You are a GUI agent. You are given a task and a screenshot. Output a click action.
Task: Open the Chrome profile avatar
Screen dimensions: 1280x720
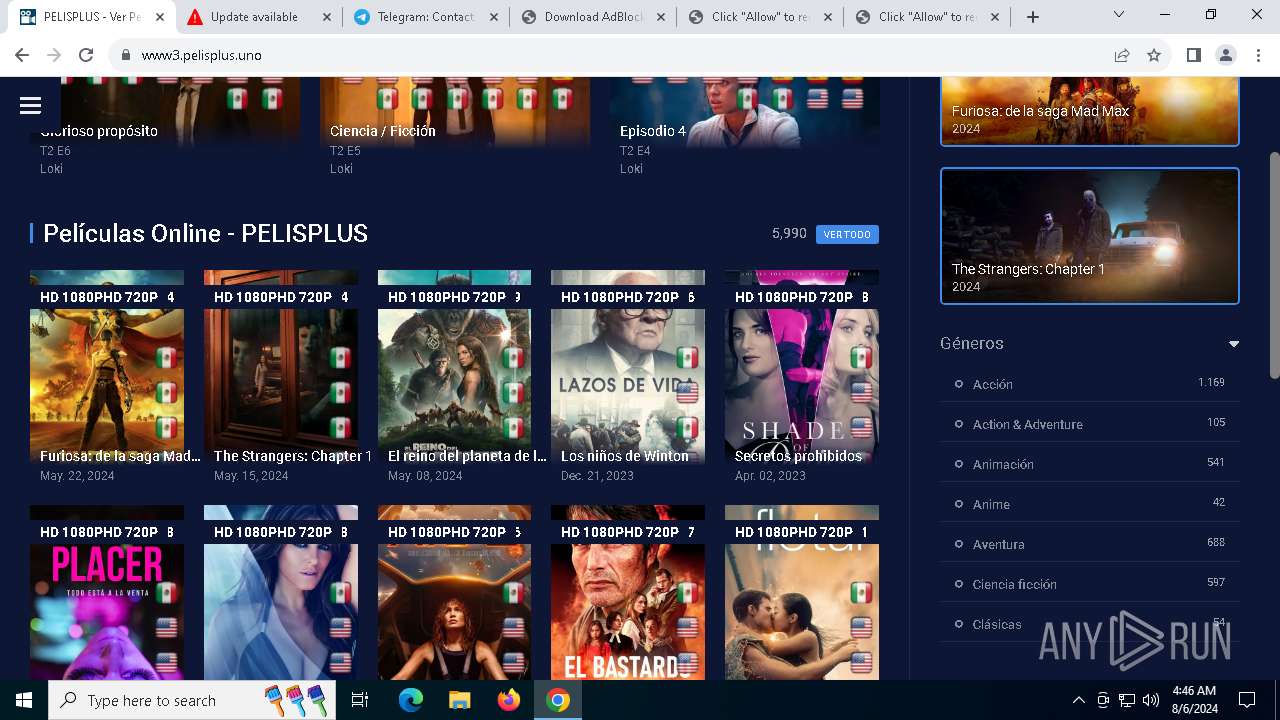(x=1225, y=55)
